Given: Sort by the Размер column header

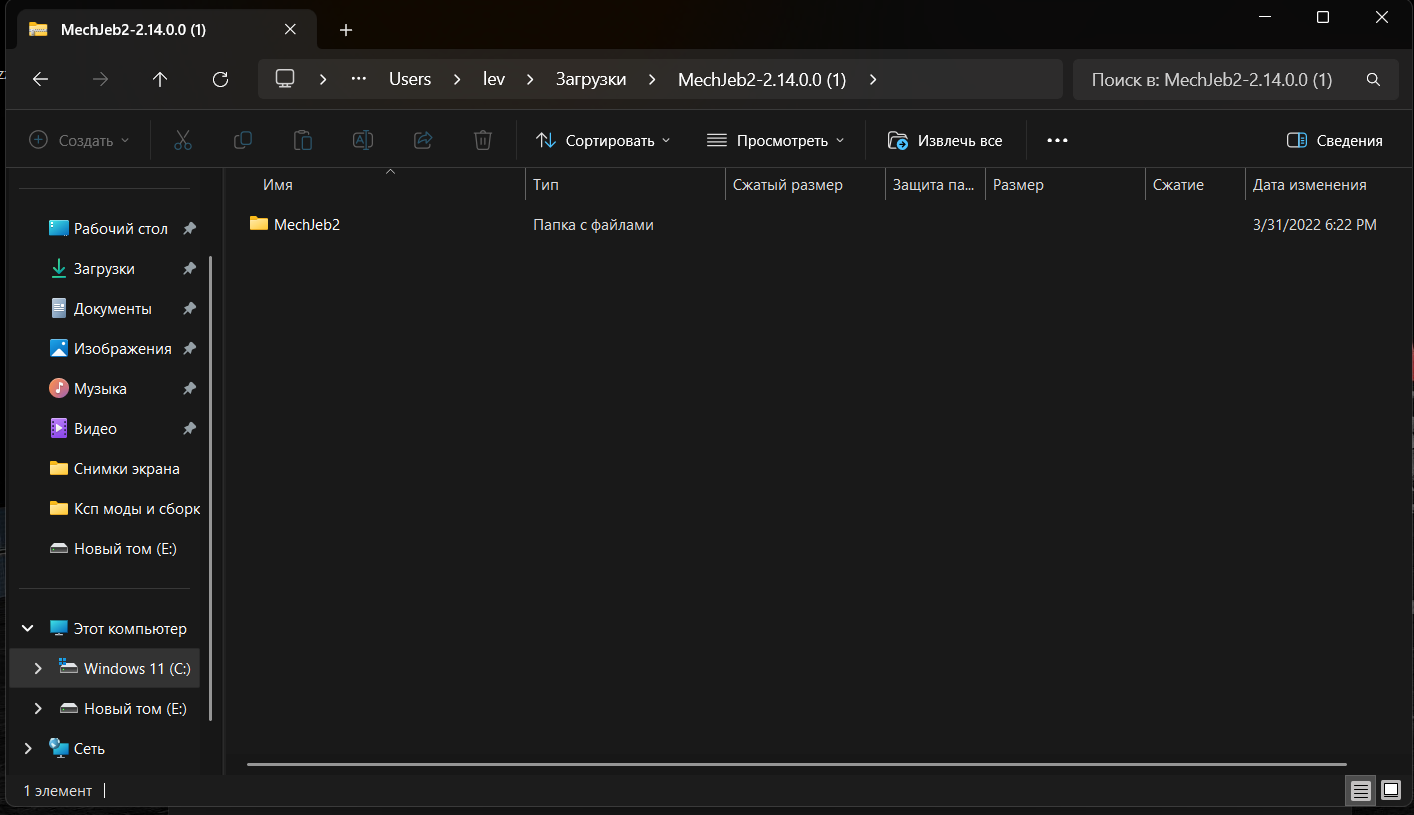Looking at the screenshot, I should click(1018, 185).
